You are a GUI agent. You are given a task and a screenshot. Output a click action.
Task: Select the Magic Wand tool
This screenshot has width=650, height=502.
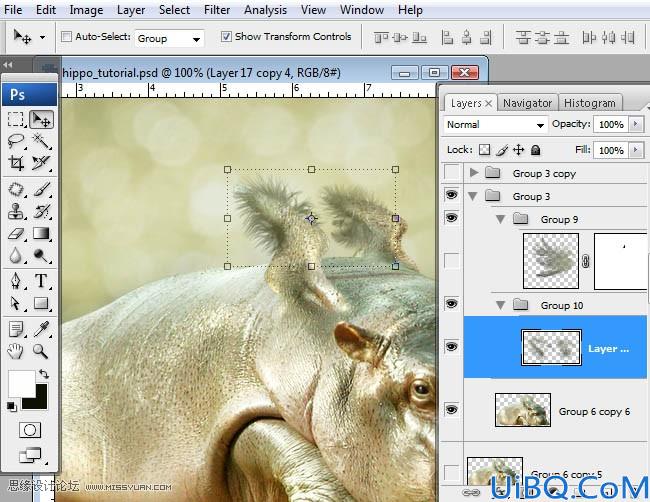tap(41, 141)
